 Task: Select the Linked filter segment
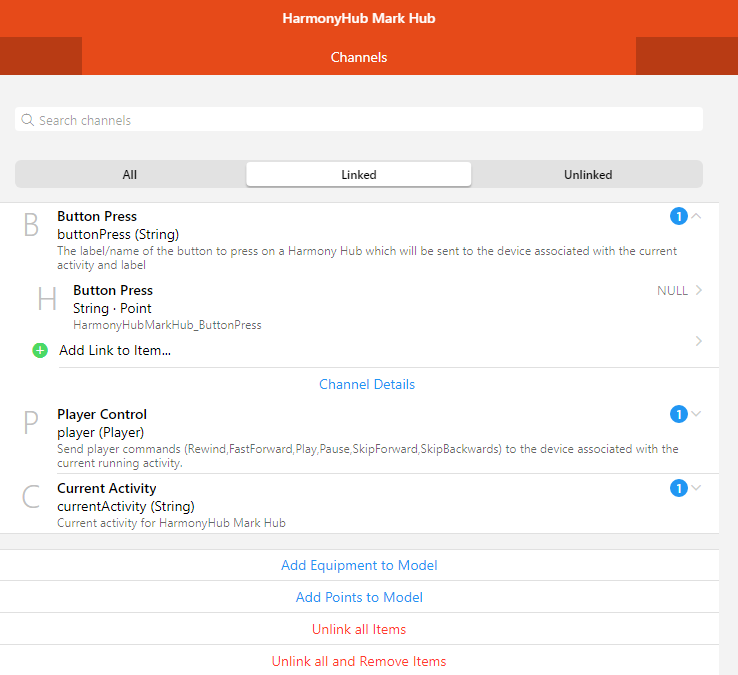click(359, 174)
